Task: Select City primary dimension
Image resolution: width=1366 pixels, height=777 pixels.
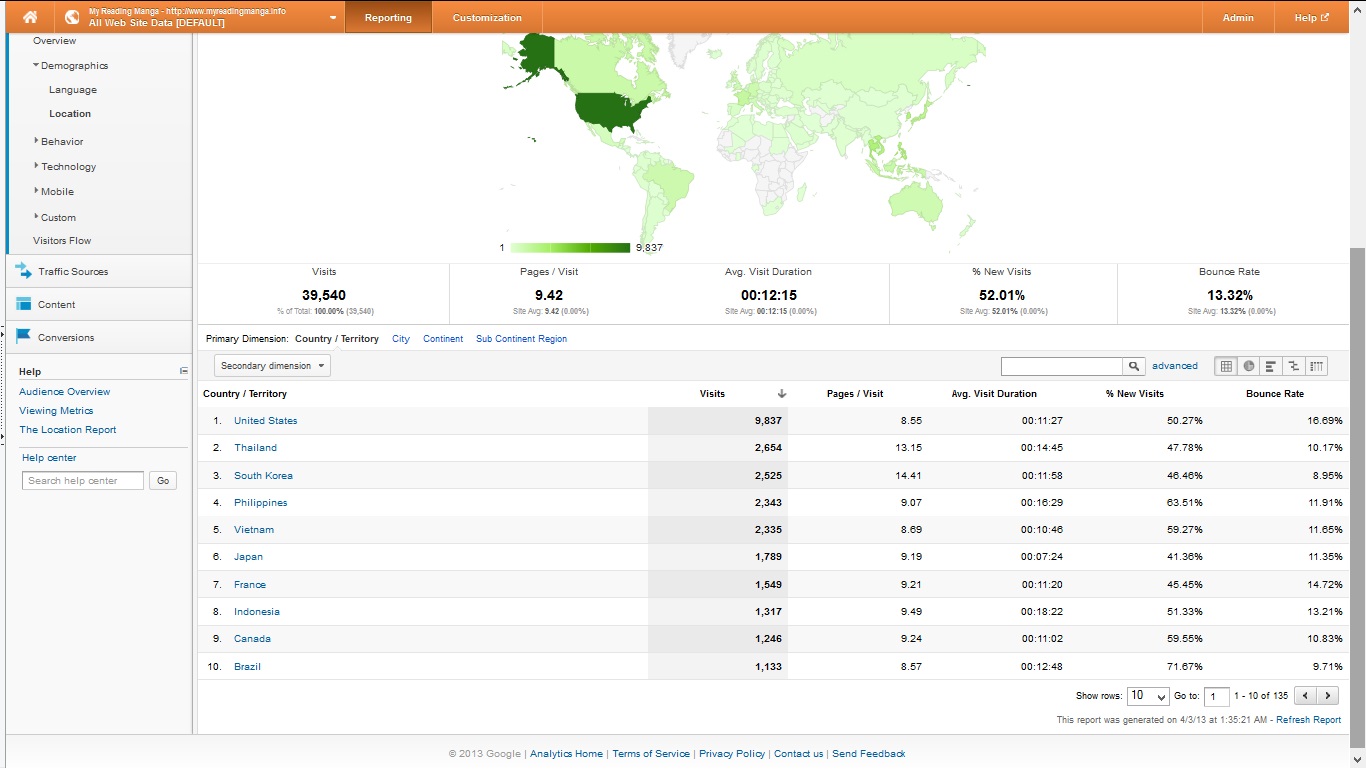Action: [401, 339]
